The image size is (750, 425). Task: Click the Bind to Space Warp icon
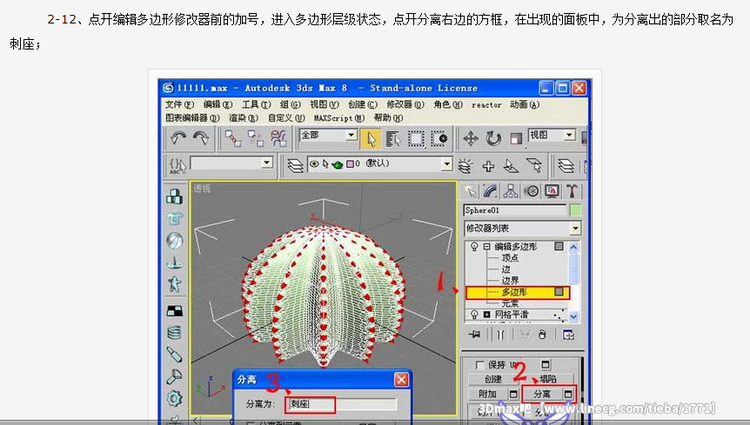pos(278,139)
